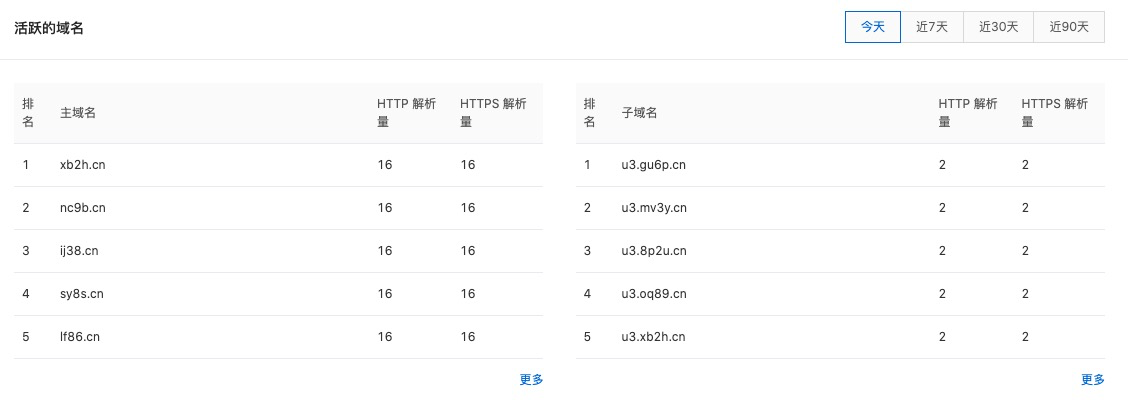Select main domain row sy8s.cn
This screenshot has width=1128, height=407.
pyautogui.click(x=278, y=294)
